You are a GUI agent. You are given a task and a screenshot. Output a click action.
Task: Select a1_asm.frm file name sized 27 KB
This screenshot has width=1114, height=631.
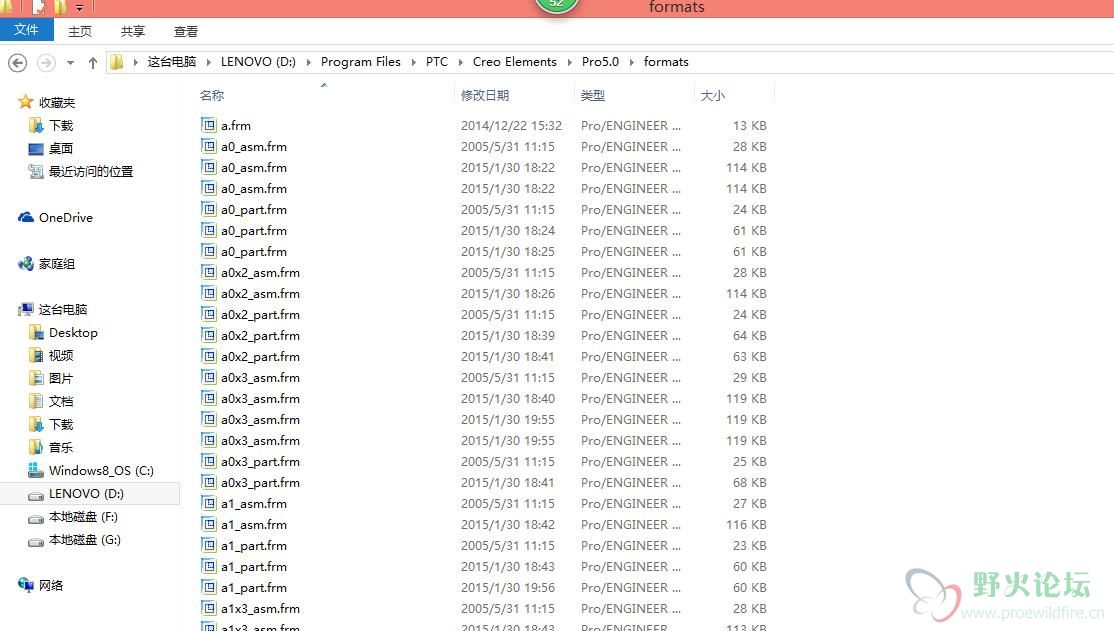(254, 504)
